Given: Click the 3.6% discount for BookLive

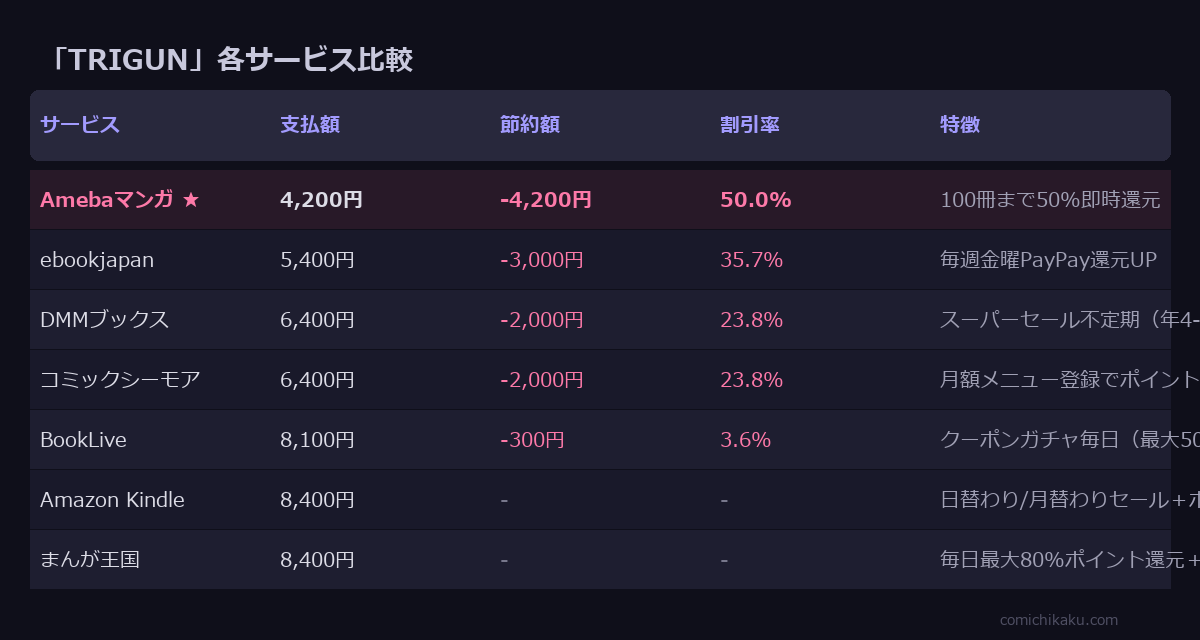Looking at the screenshot, I should click(x=745, y=440).
